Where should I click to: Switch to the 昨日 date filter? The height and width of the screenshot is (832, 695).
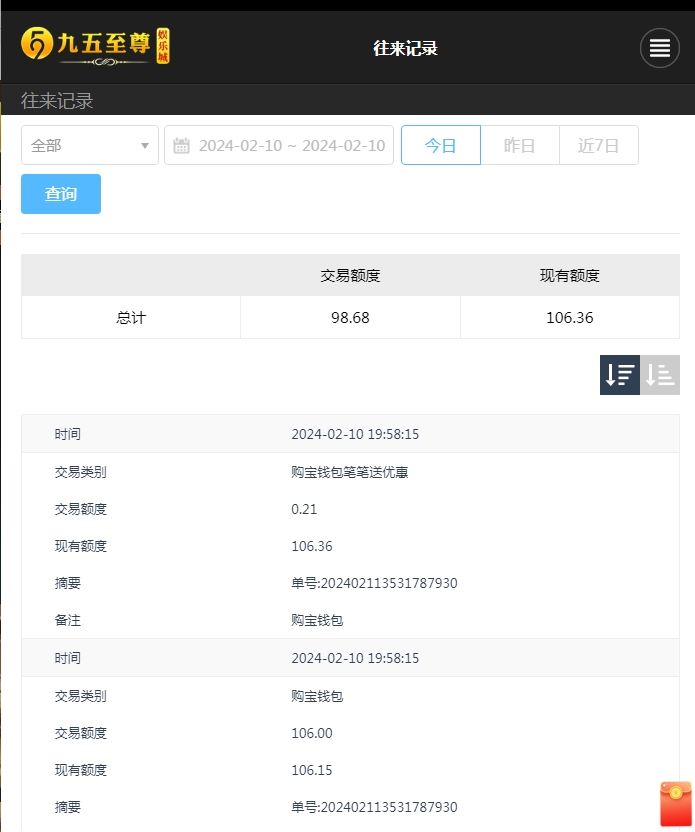pos(519,146)
